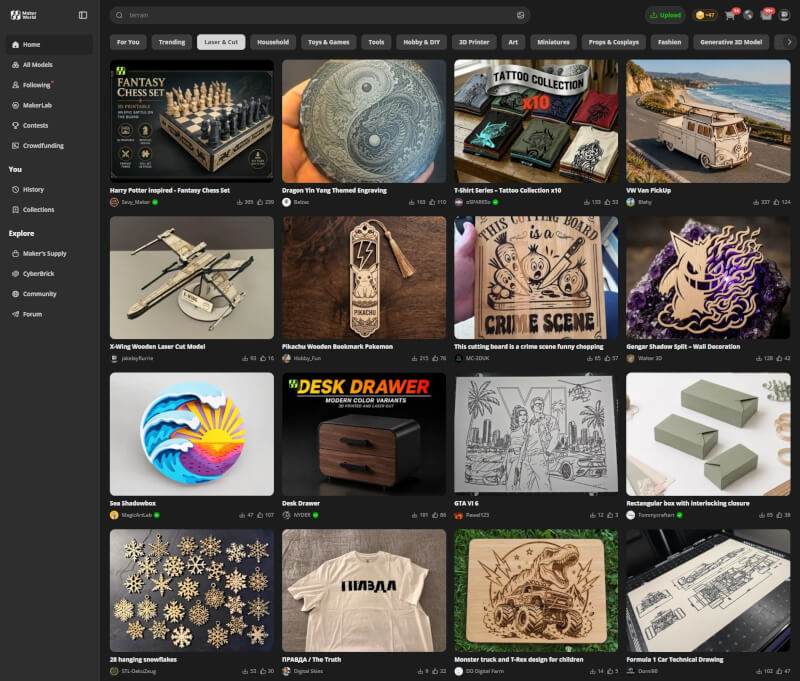Open the Formula 1 Car Technical Drawing thumbnail

pos(708,590)
